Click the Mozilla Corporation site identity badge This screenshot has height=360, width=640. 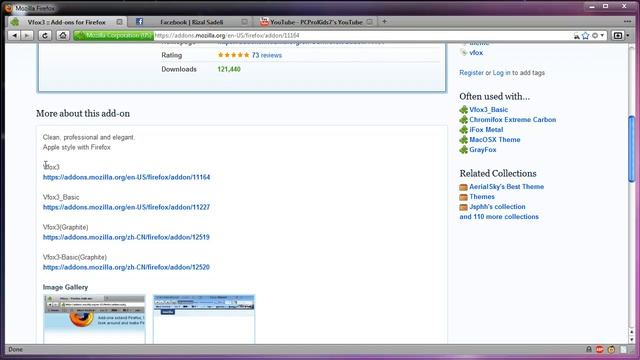tap(113, 36)
